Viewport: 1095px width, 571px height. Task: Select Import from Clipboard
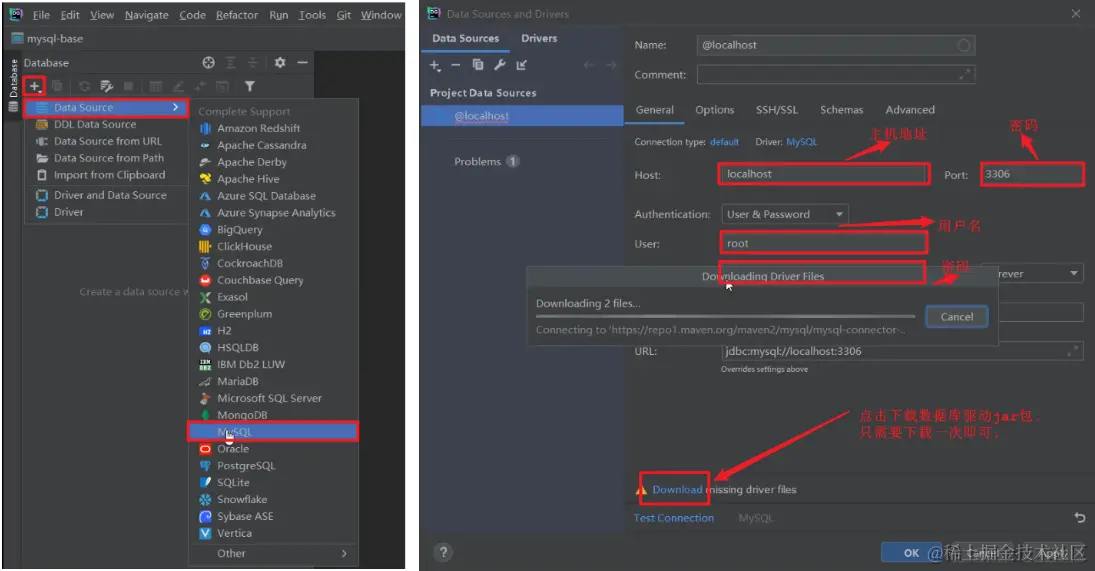tap(107, 175)
